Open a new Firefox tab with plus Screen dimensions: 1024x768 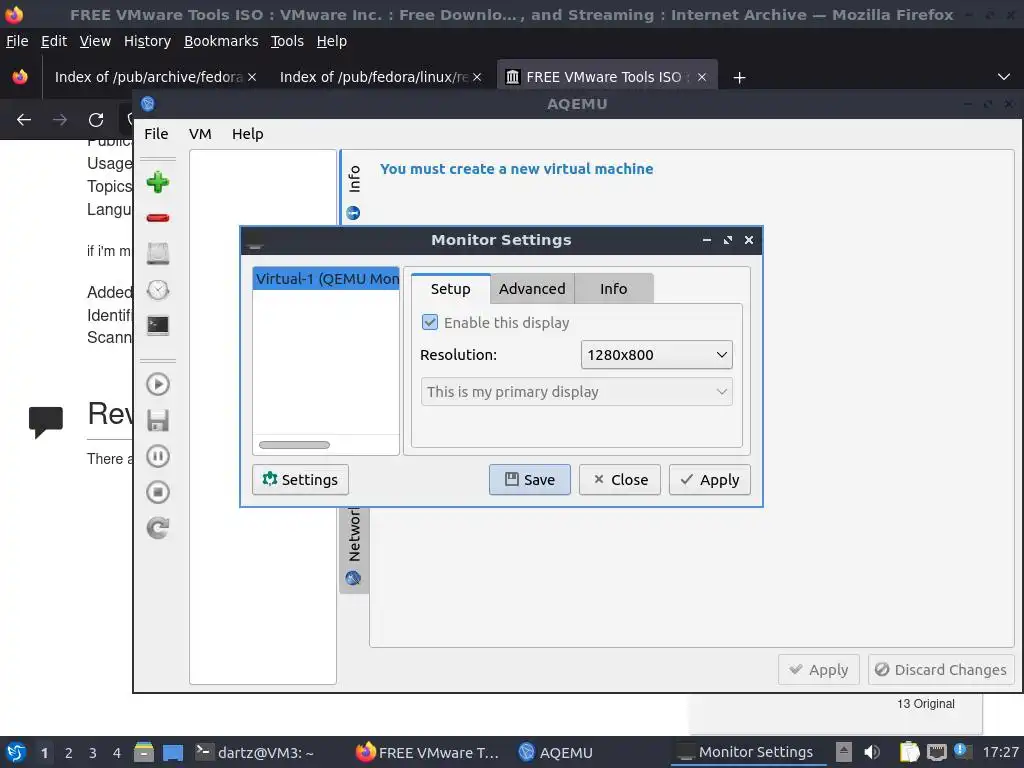pyautogui.click(x=739, y=78)
